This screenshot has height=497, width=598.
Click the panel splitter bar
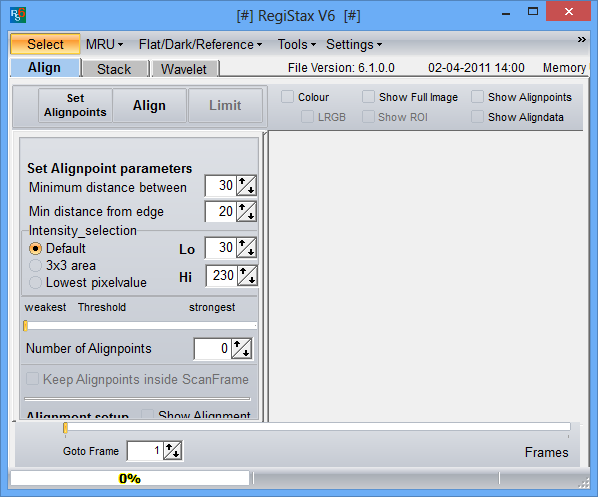click(266, 277)
